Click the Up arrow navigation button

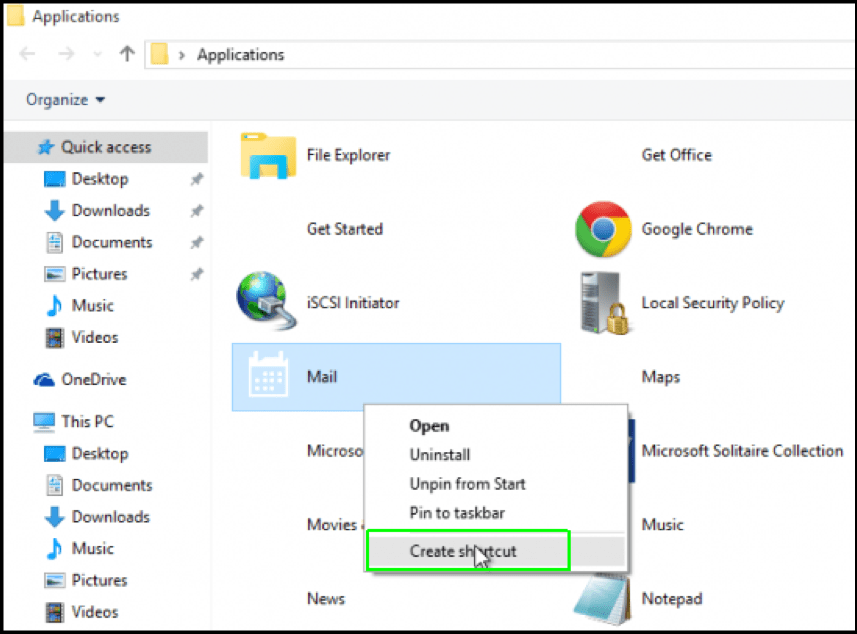[x=127, y=55]
